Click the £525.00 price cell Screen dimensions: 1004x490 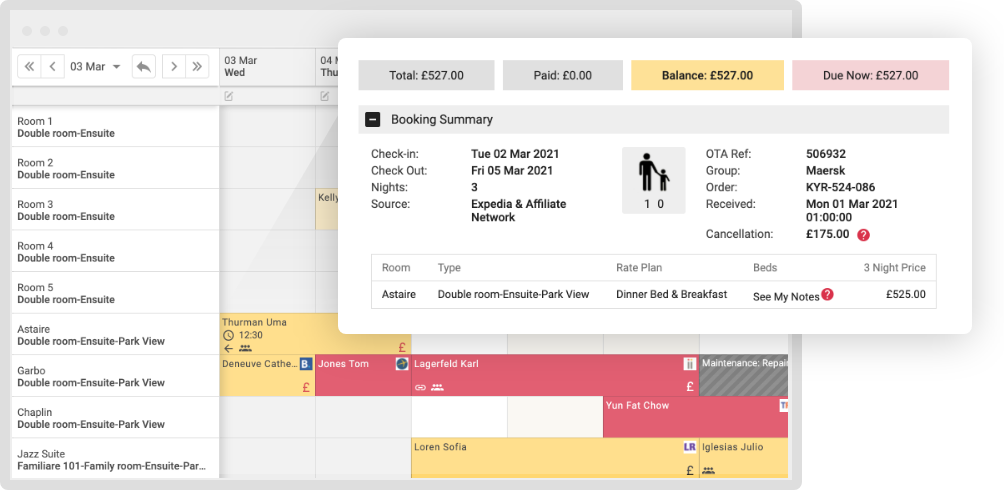click(x=905, y=295)
